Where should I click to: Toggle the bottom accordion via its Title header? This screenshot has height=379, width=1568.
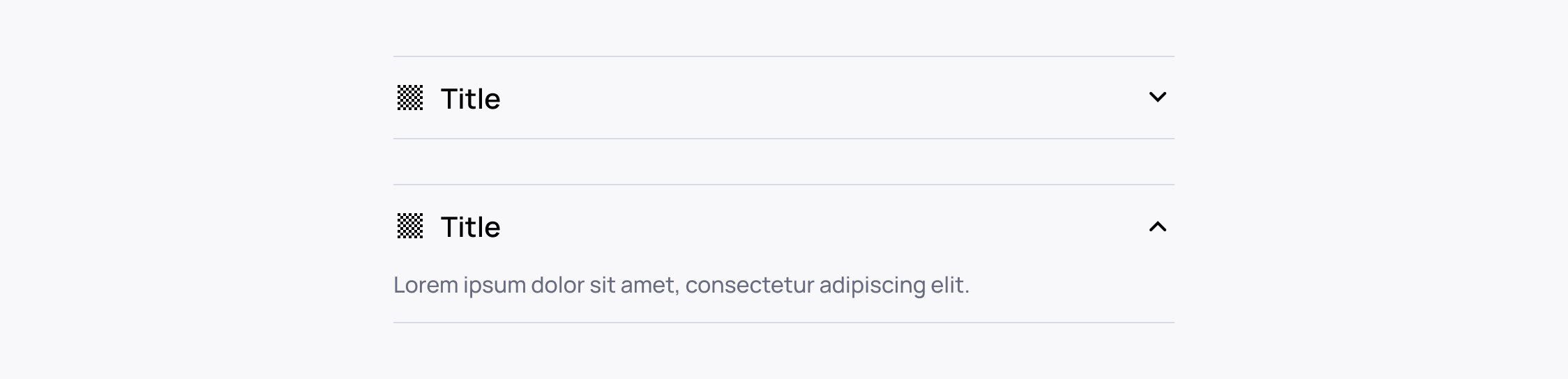point(784,226)
